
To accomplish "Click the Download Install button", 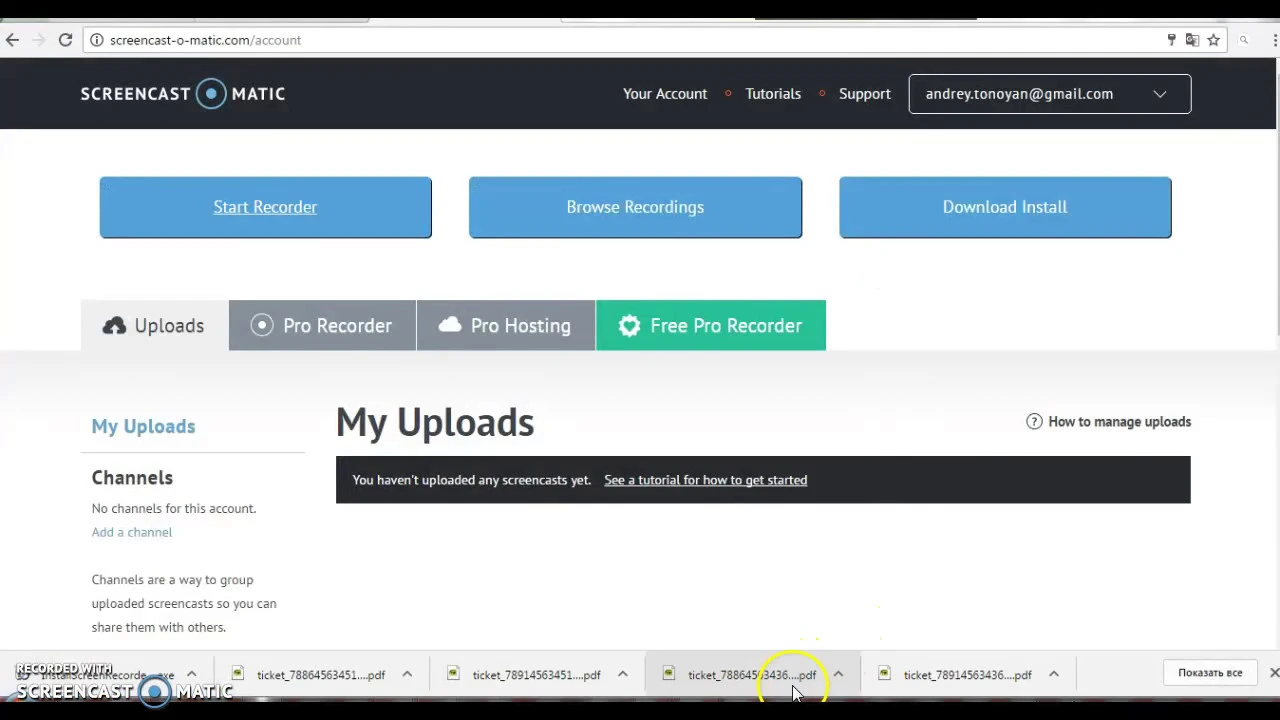I will tap(1005, 207).
